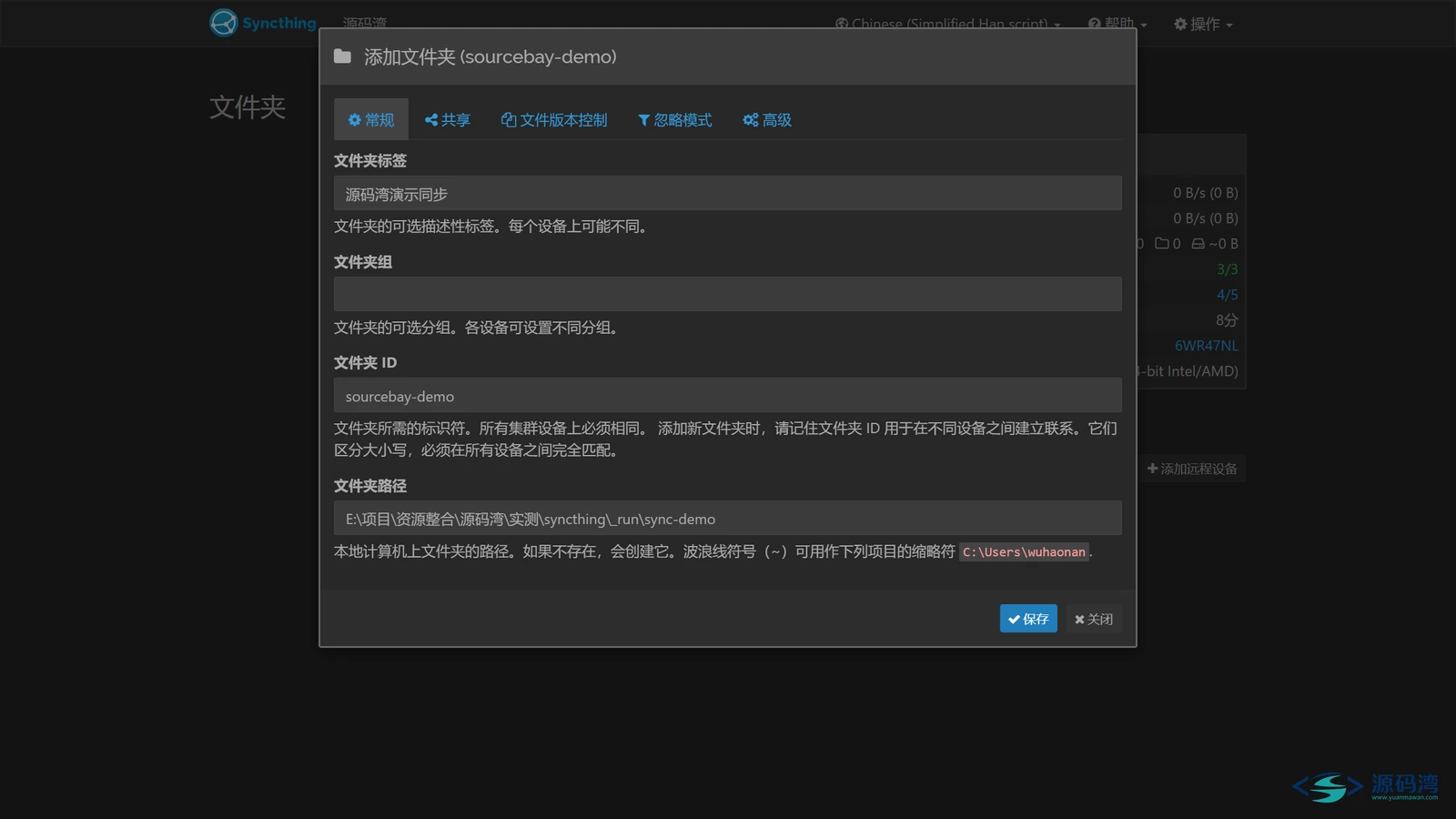Screen dimensions: 1456x819
Task: Open the 文件版本控制 tab
Action: (x=554, y=120)
